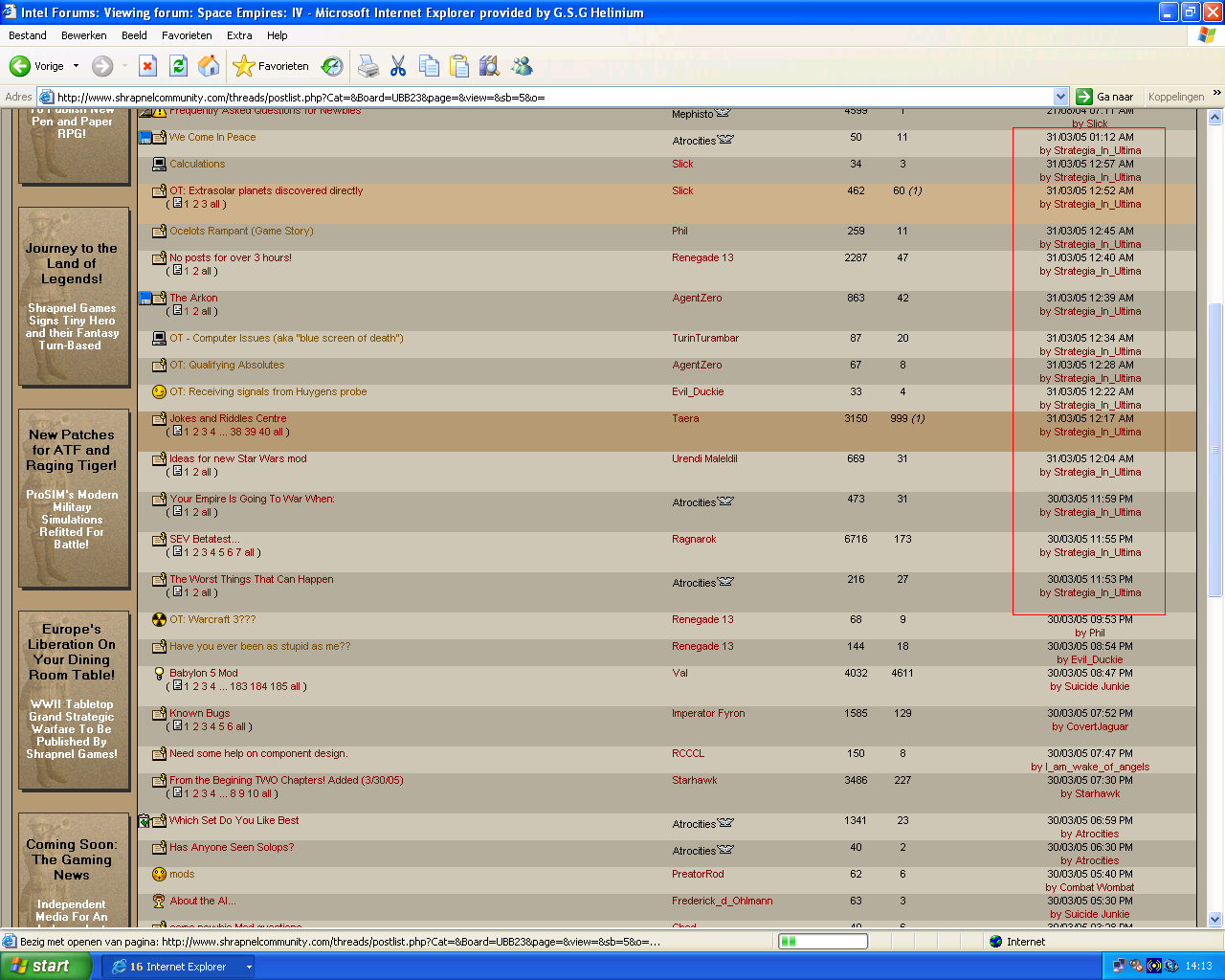Click the Print toolbar icon

(x=367, y=66)
